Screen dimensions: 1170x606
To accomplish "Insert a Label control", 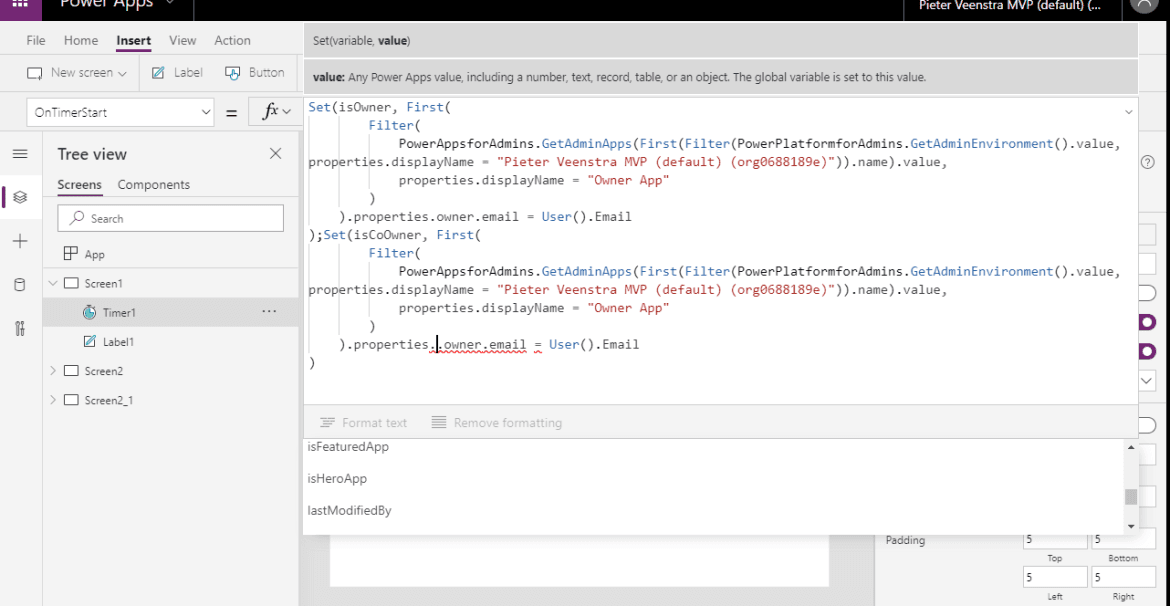I will (177, 72).
